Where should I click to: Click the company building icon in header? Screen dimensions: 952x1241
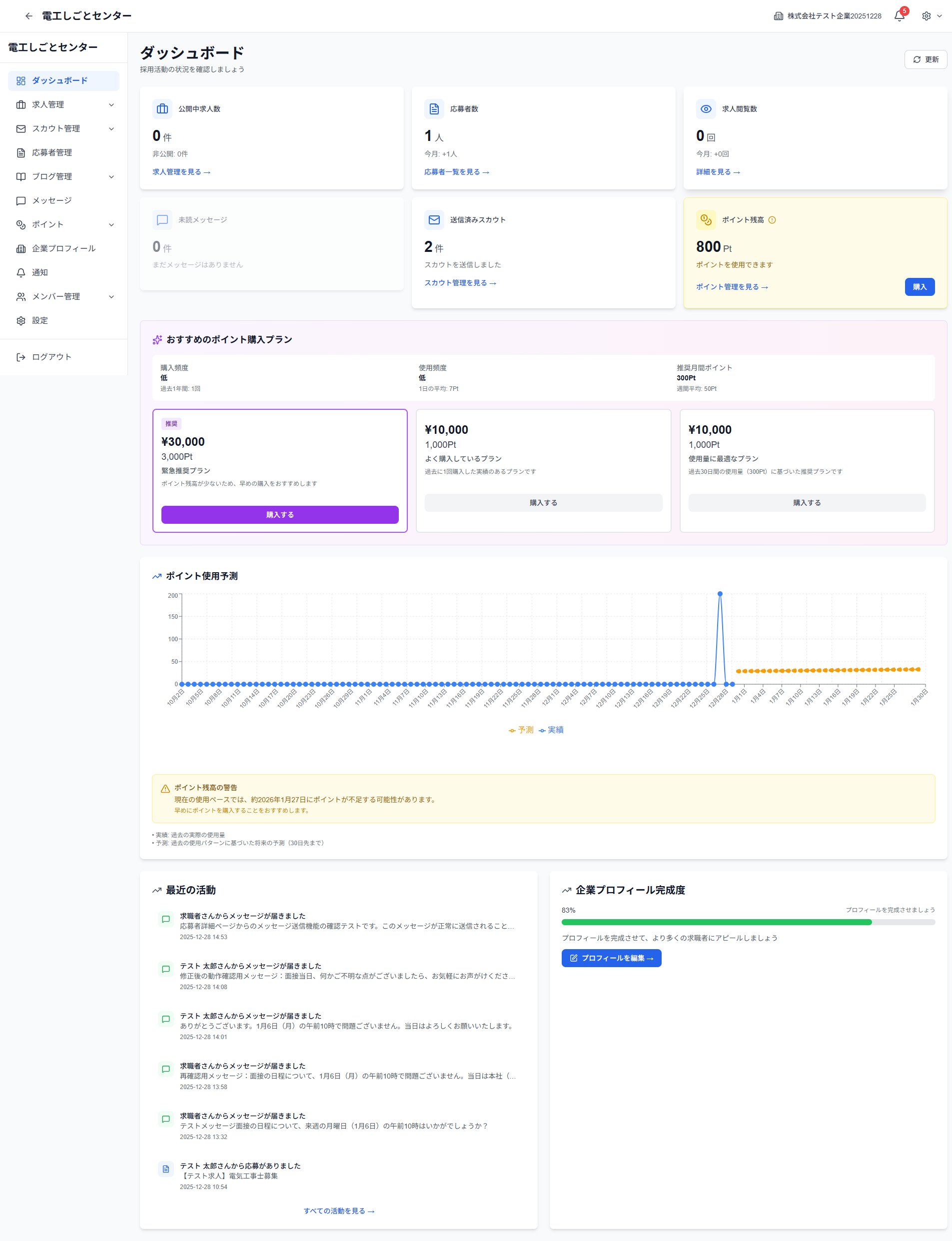coord(778,16)
